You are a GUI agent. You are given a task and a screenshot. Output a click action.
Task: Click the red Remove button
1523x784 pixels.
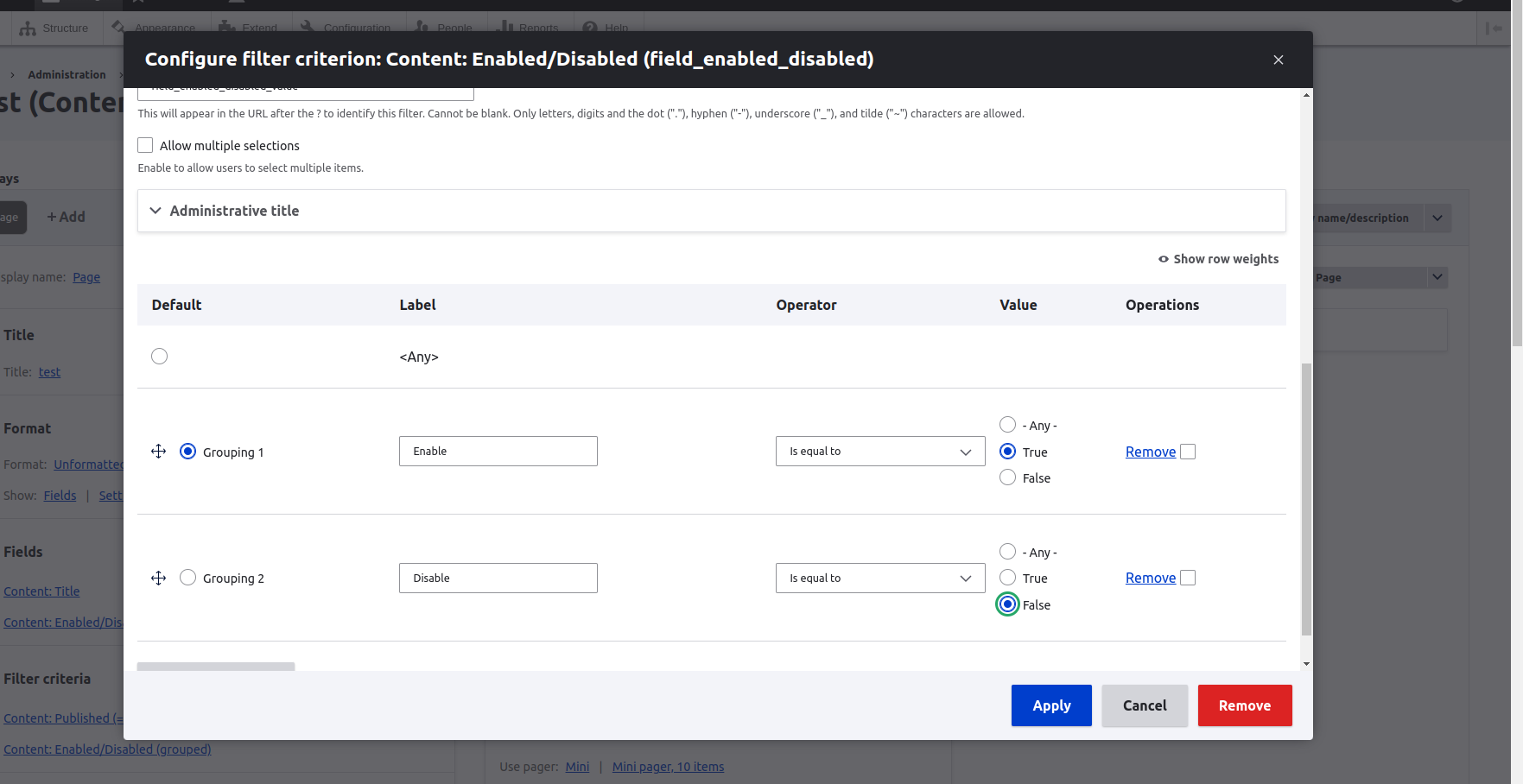pyautogui.click(x=1244, y=705)
